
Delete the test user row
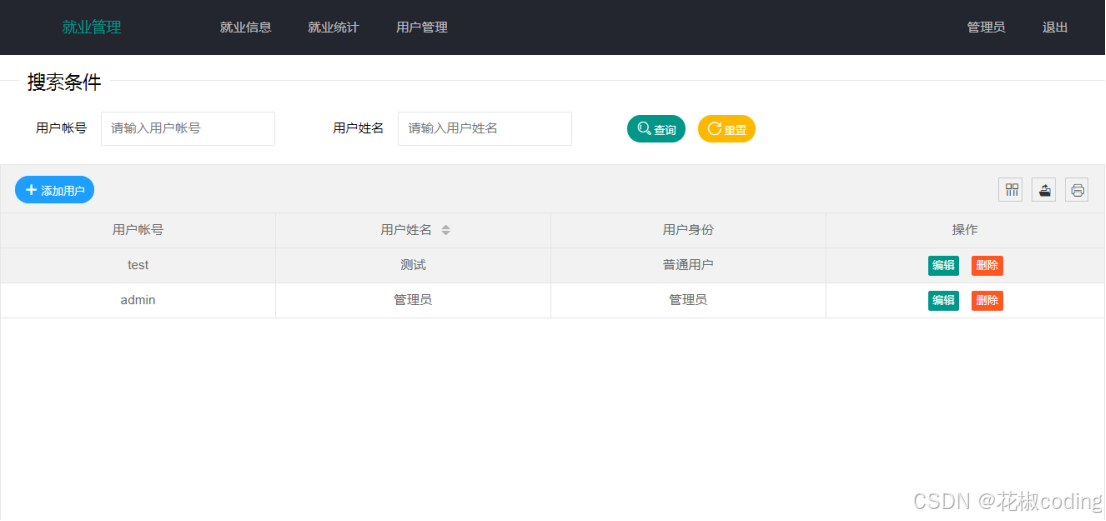click(987, 266)
